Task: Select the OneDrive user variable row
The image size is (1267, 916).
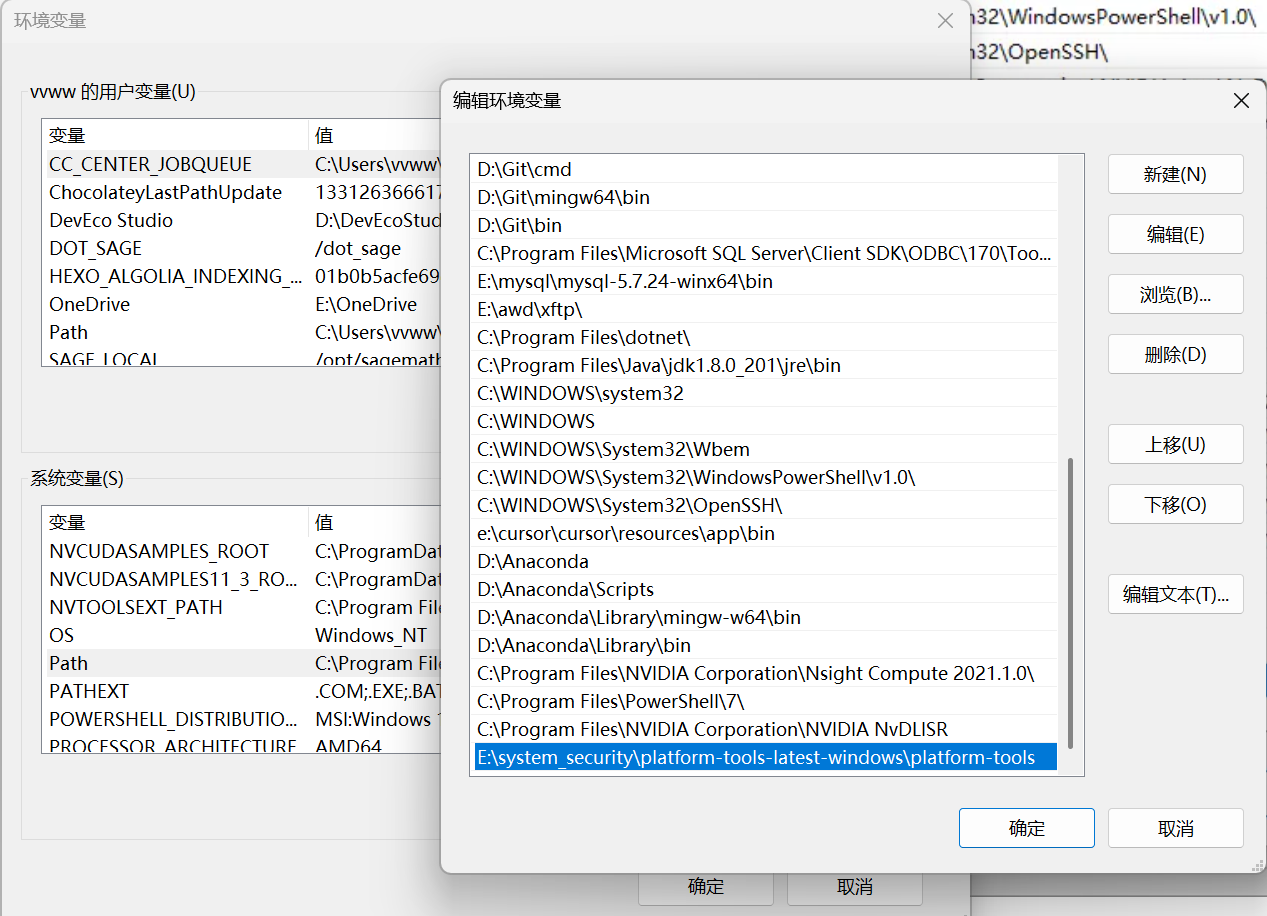Action: [x=90, y=305]
